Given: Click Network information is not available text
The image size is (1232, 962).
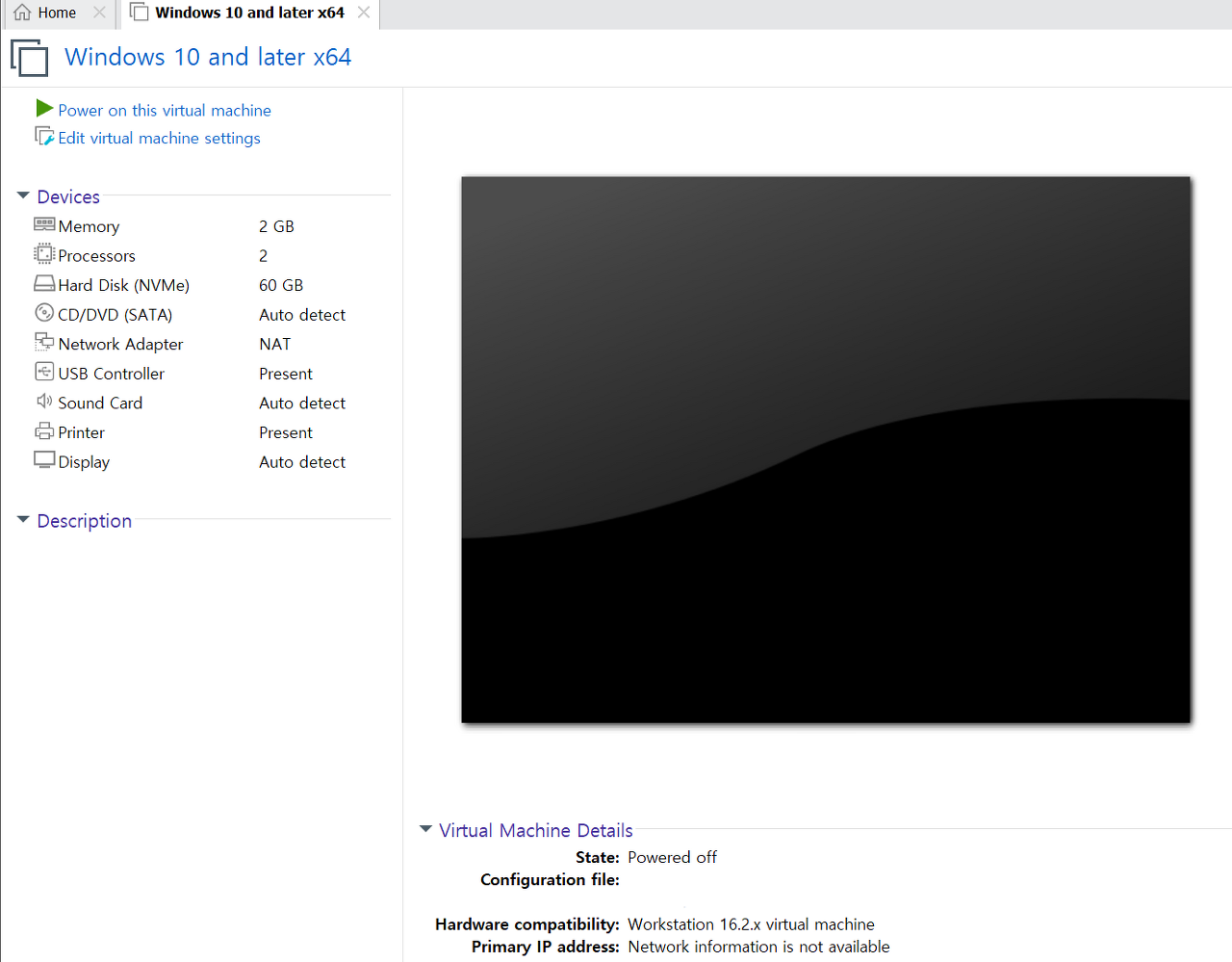Looking at the screenshot, I should coord(758,947).
